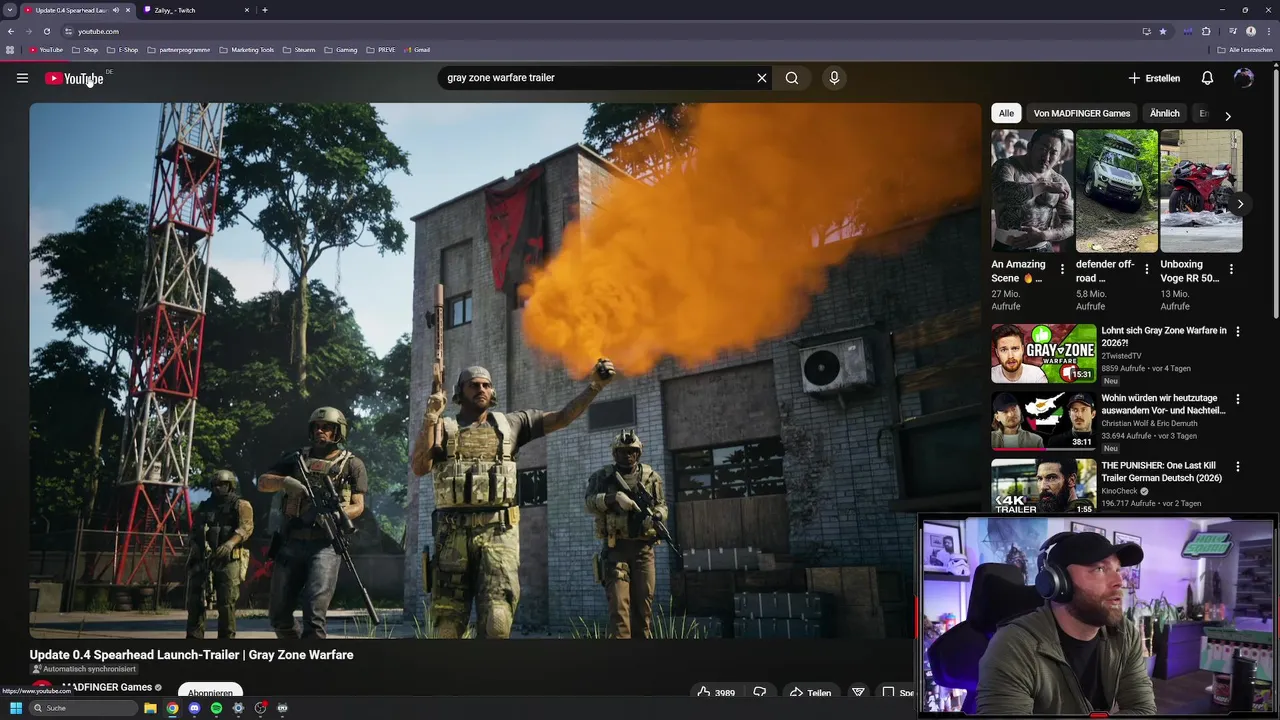Switch to the 'Zallyy_ - Twitch' browser tab
Viewport: 1280px width, 720px height.
pyautogui.click(x=195, y=10)
